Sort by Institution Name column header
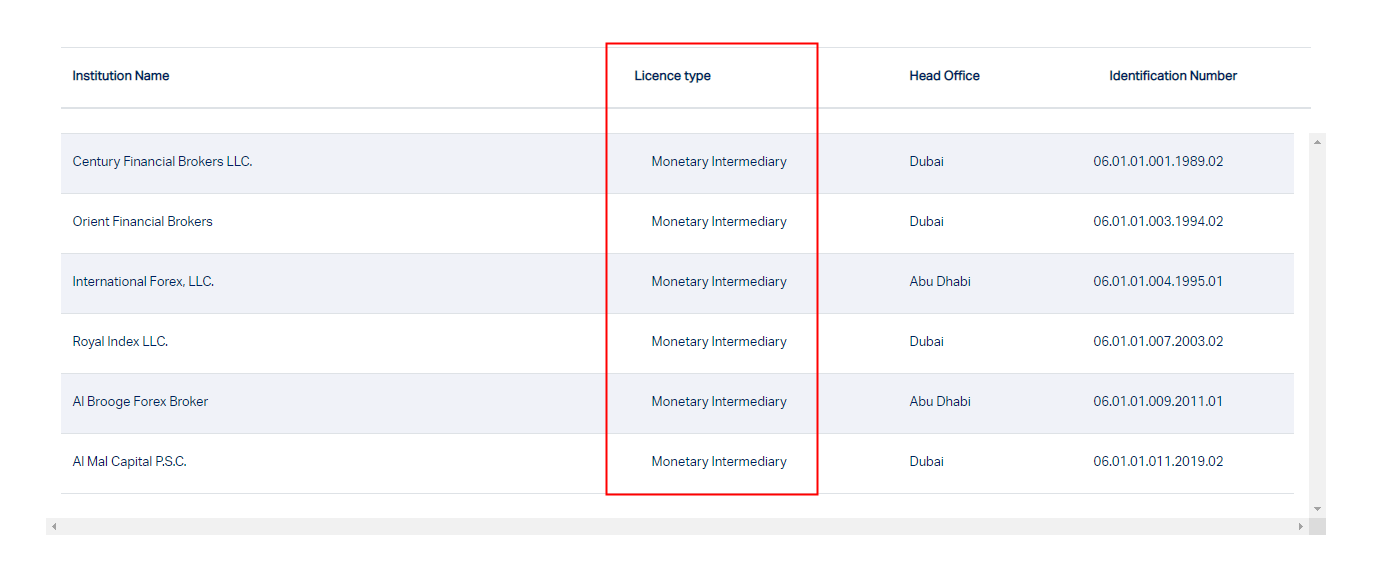 click(121, 76)
